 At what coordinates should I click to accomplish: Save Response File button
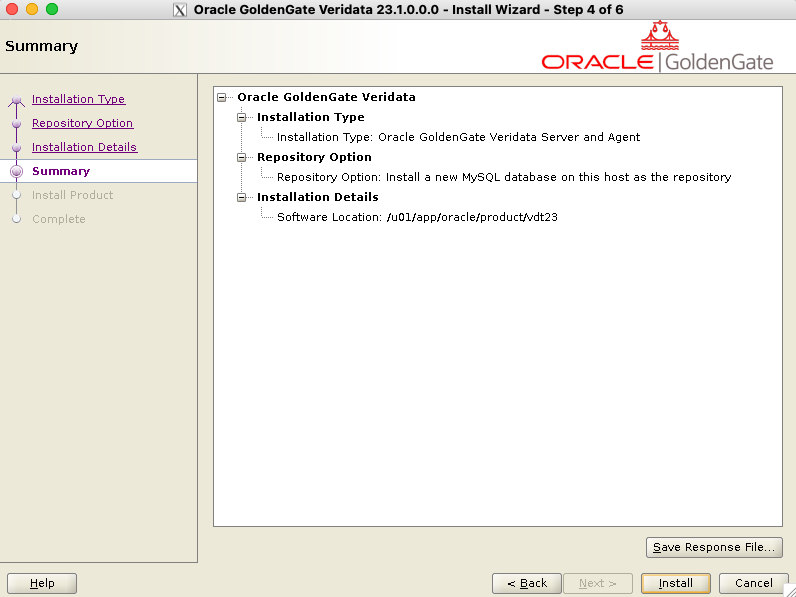(714, 548)
